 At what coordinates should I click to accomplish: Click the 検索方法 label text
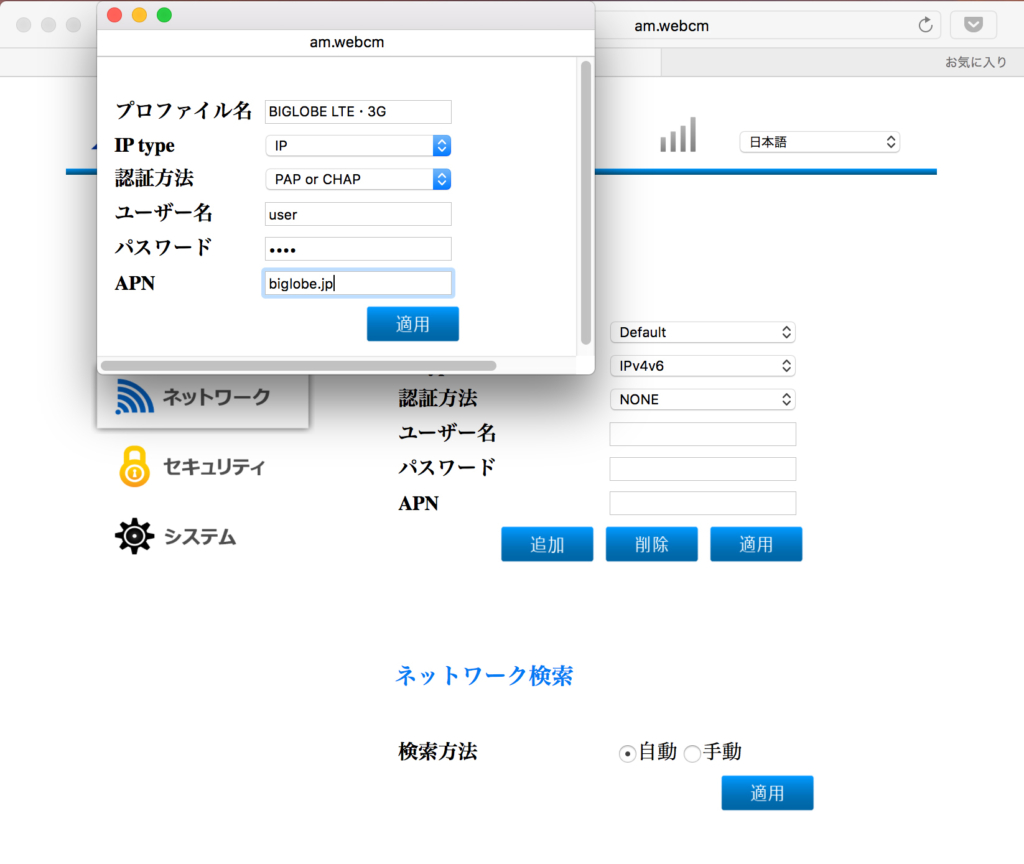pos(438,752)
